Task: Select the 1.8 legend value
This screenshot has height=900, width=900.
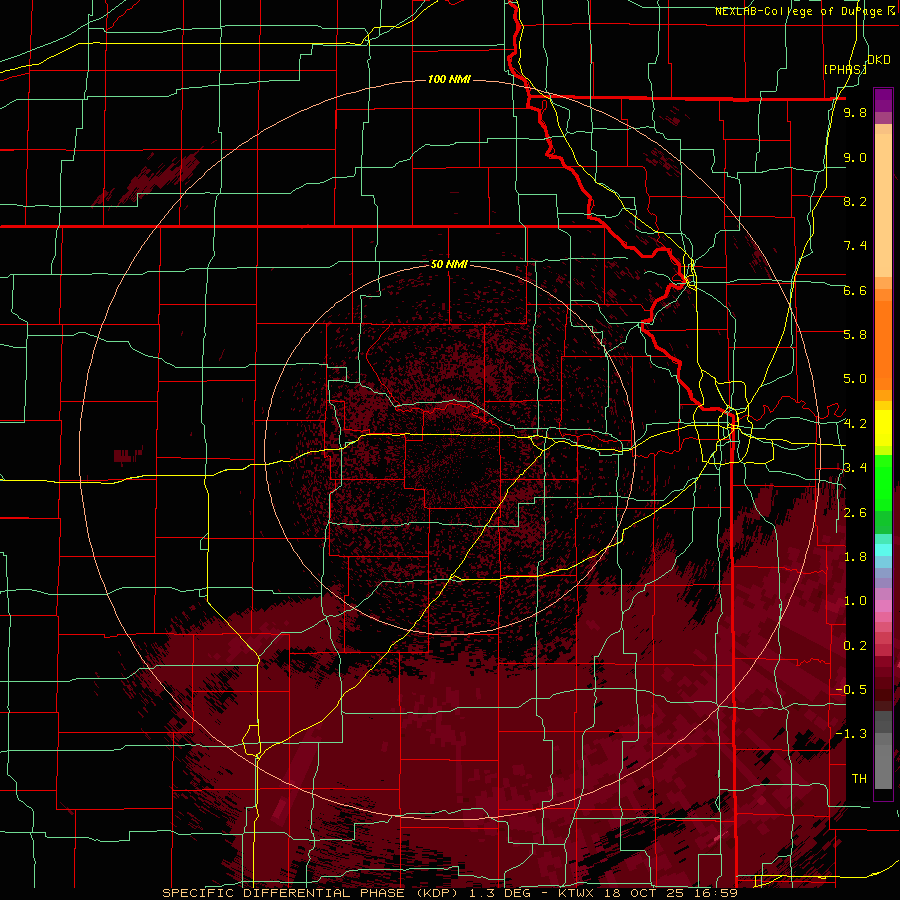Action: pyautogui.click(x=855, y=557)
